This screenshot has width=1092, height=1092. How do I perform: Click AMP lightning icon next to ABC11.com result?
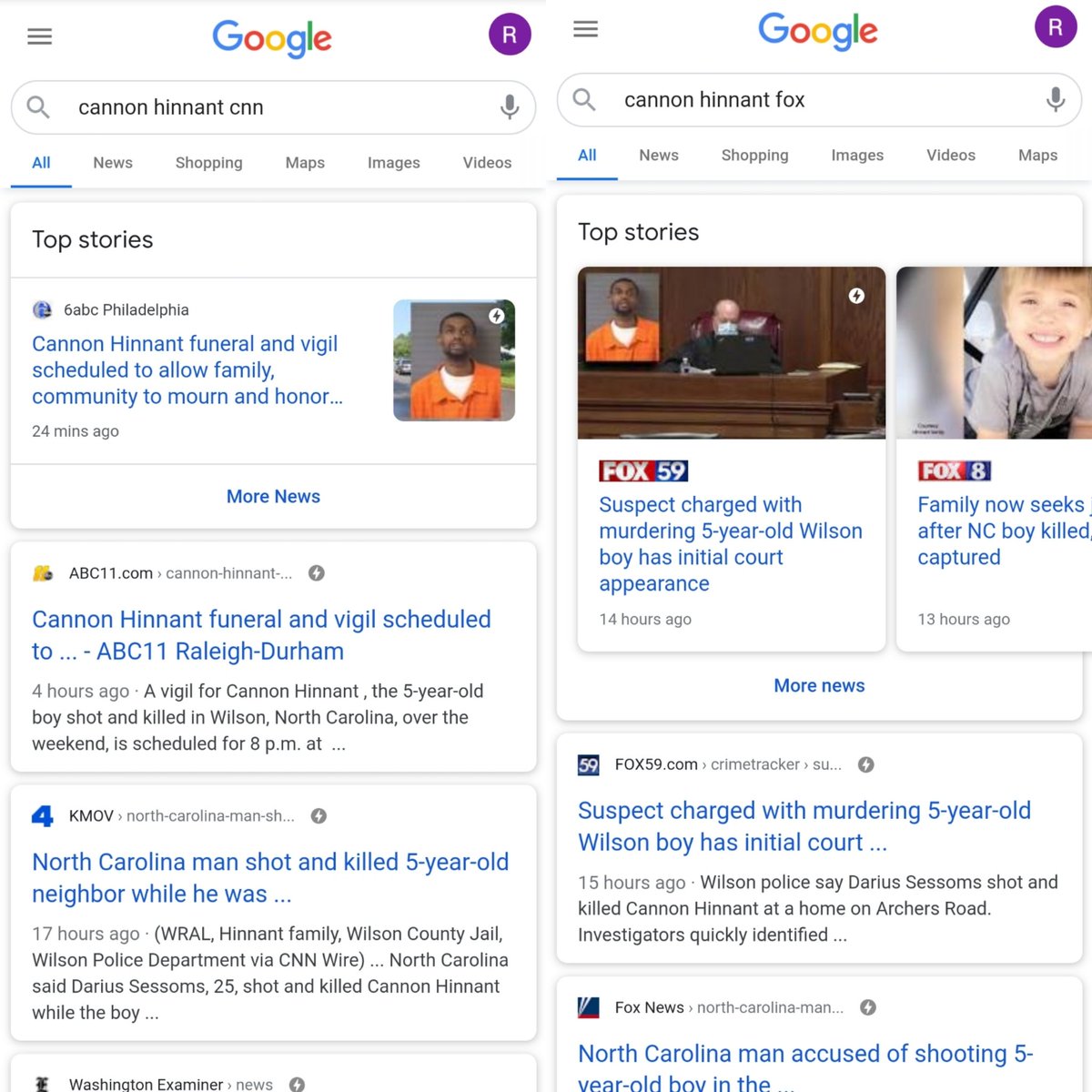click(317, 573)
